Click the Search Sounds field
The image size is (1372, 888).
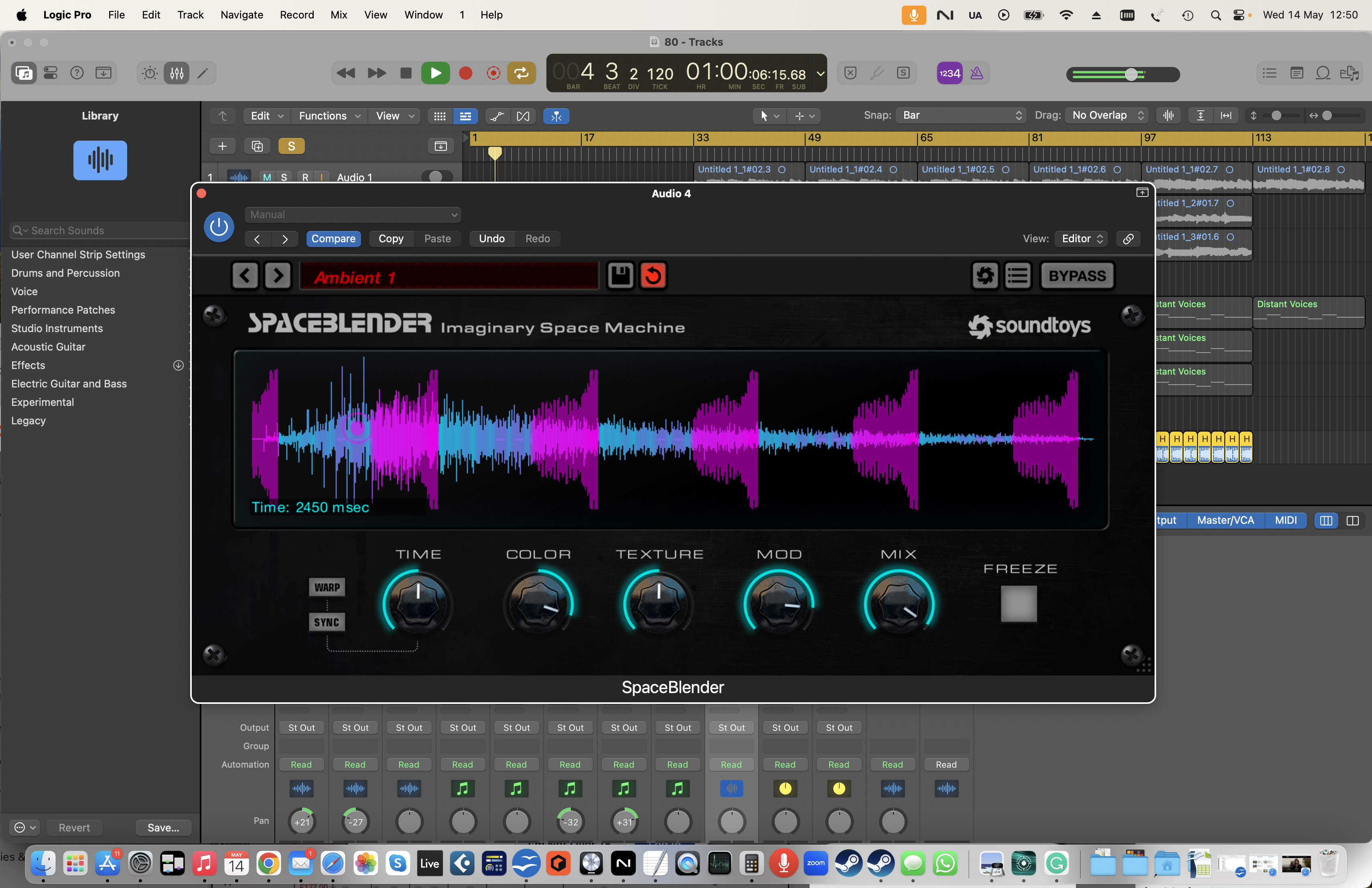[100, 231]
